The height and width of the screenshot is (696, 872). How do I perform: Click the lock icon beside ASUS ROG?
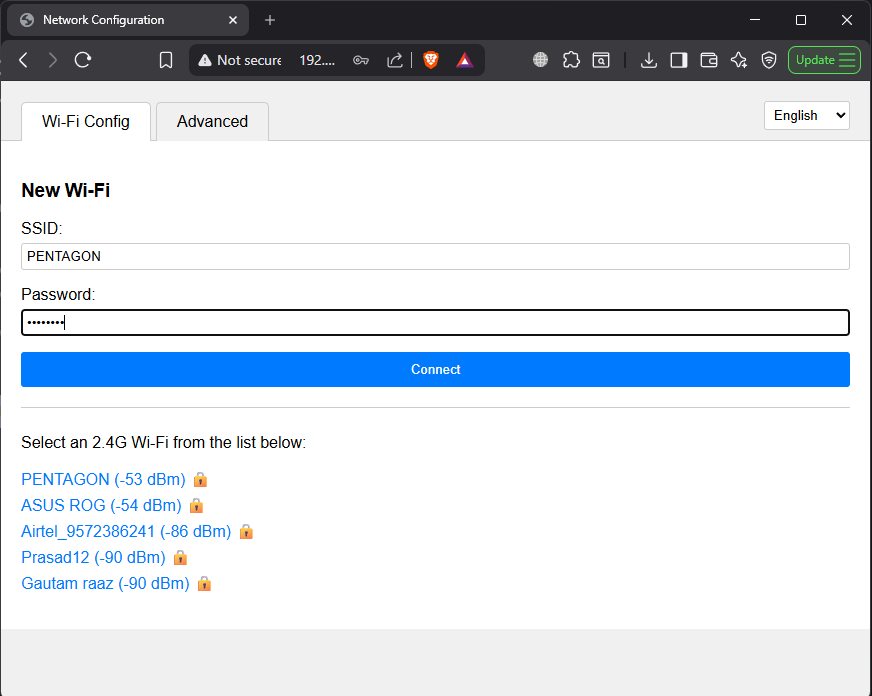coord(196,505)
